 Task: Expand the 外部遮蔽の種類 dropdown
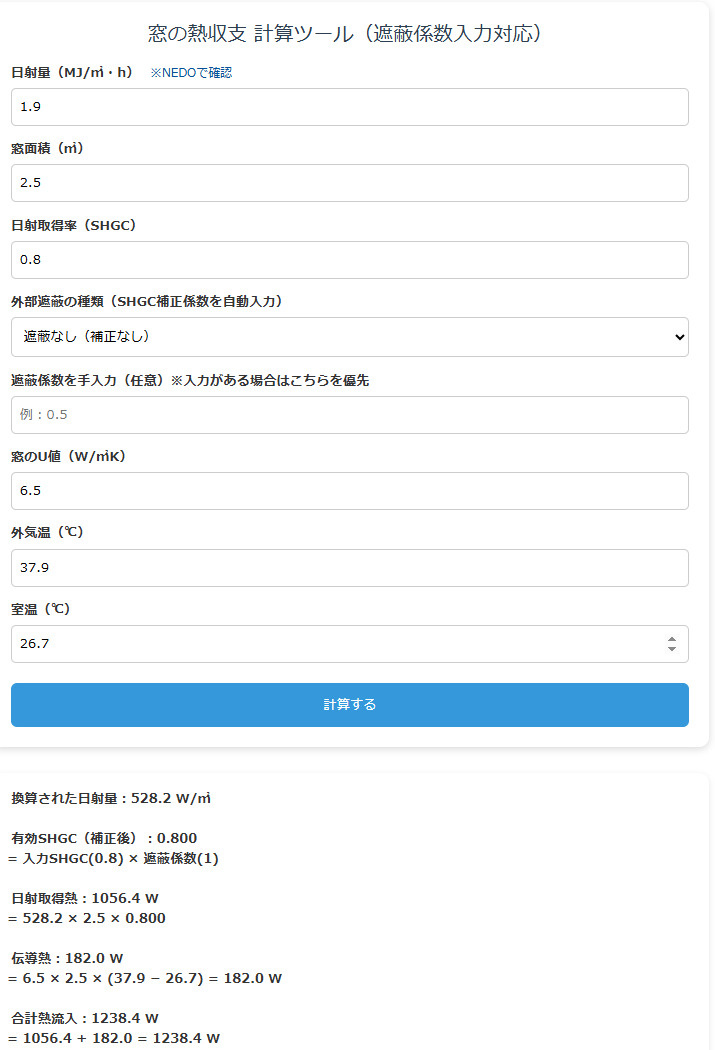(349, 337)
